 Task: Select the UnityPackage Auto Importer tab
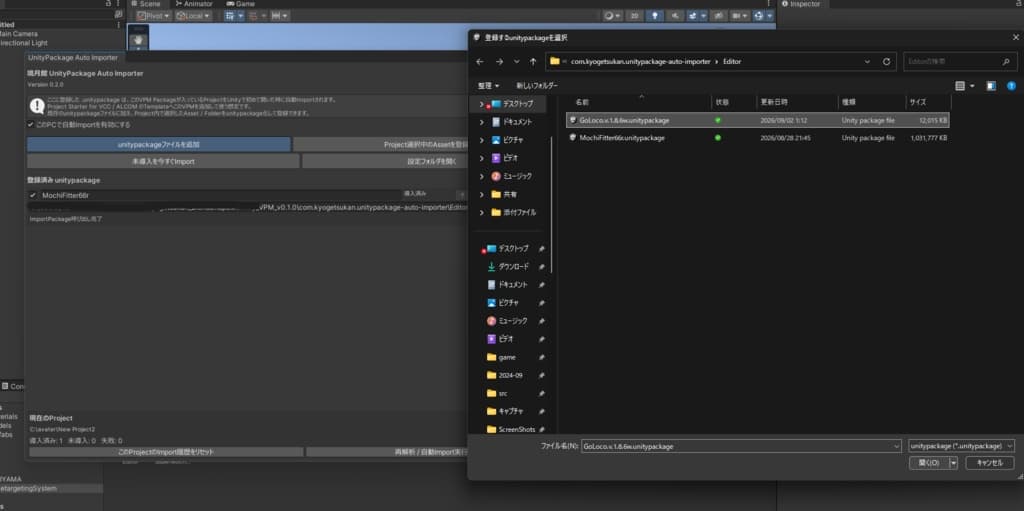pyautogui.click(x=73, y=58)
